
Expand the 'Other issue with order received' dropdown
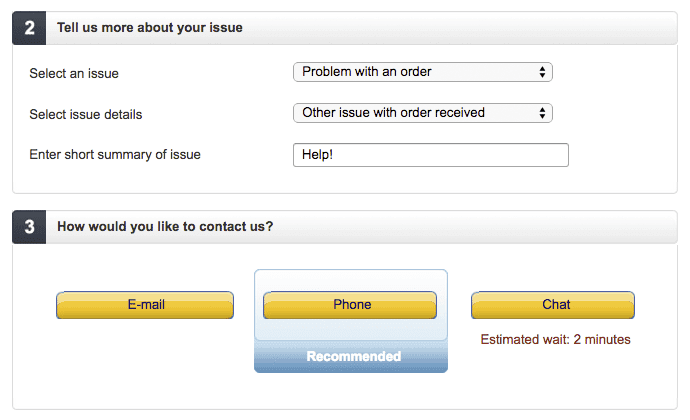[x=421, y=113]
